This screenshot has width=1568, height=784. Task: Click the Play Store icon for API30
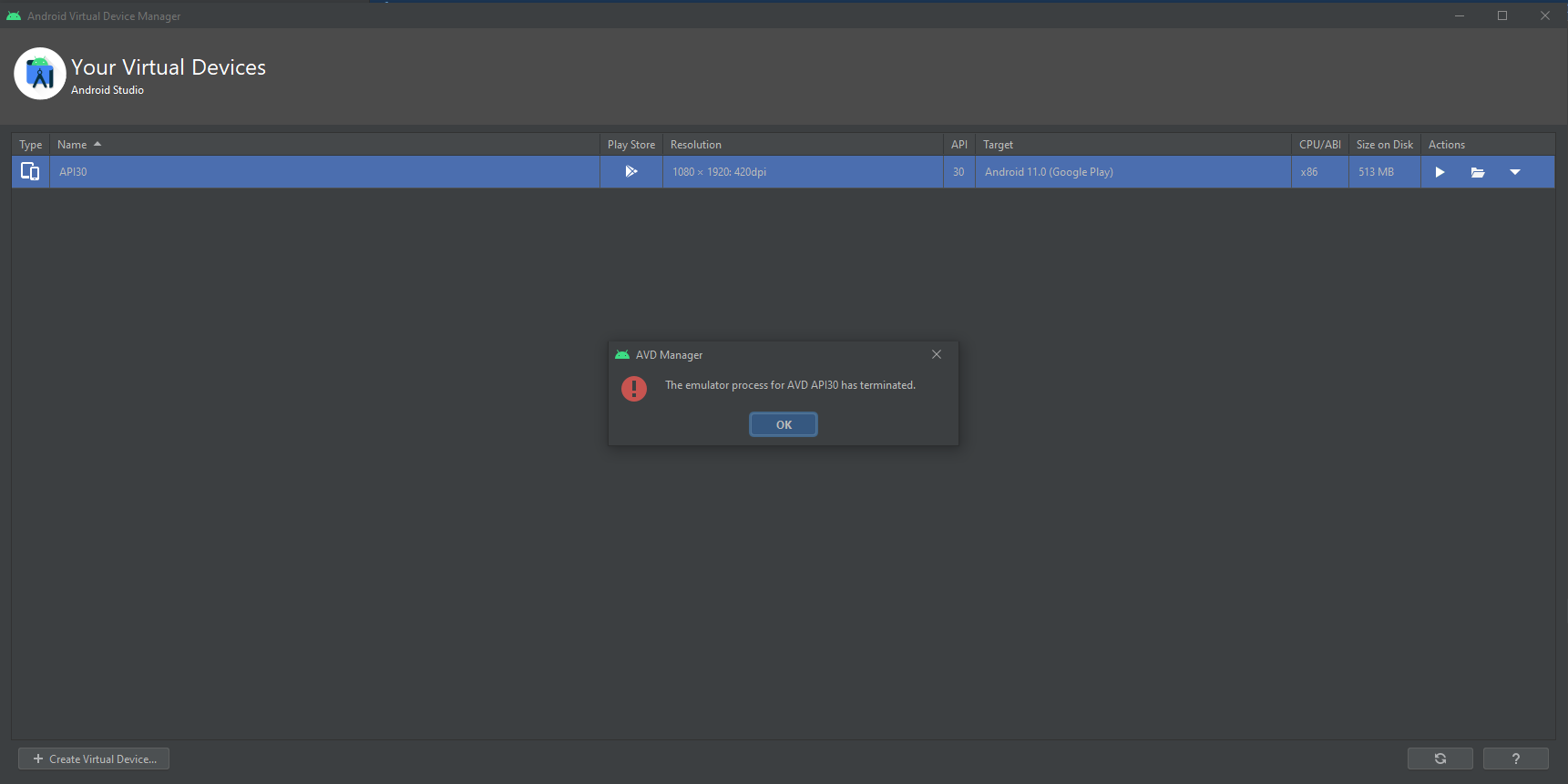tap(630, 171)
